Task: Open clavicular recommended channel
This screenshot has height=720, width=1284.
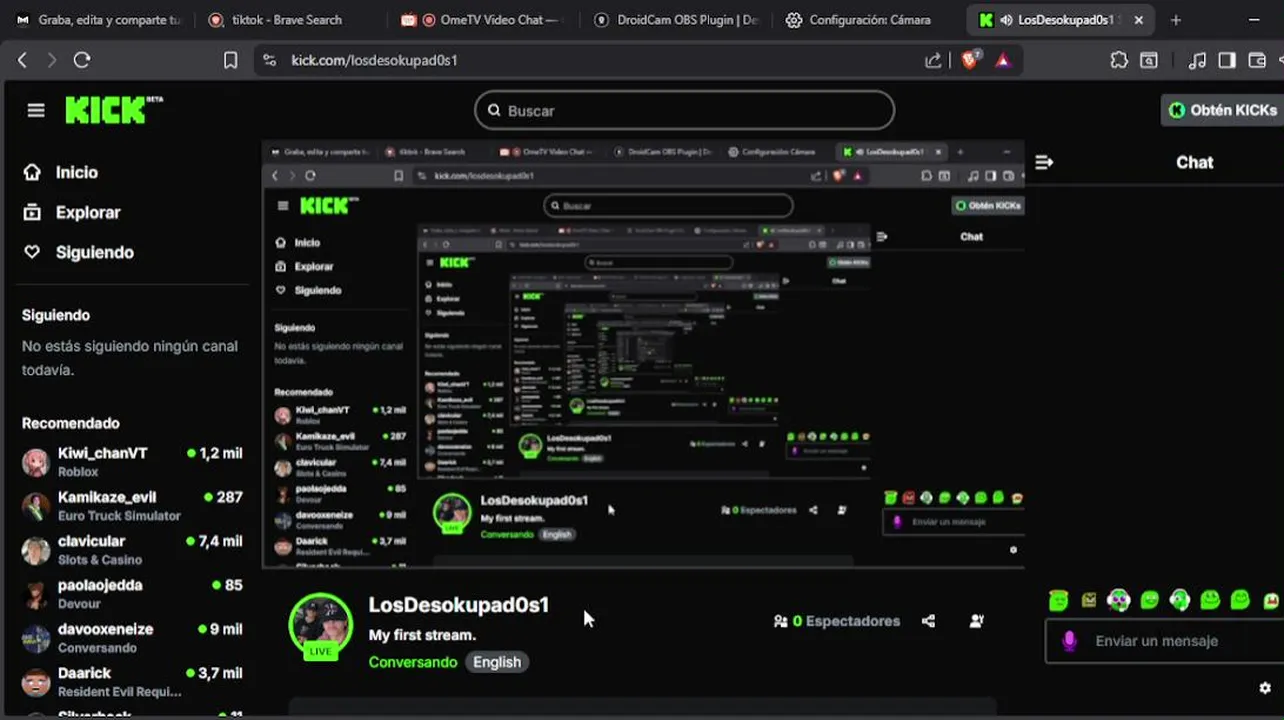Action: [132, 549]
